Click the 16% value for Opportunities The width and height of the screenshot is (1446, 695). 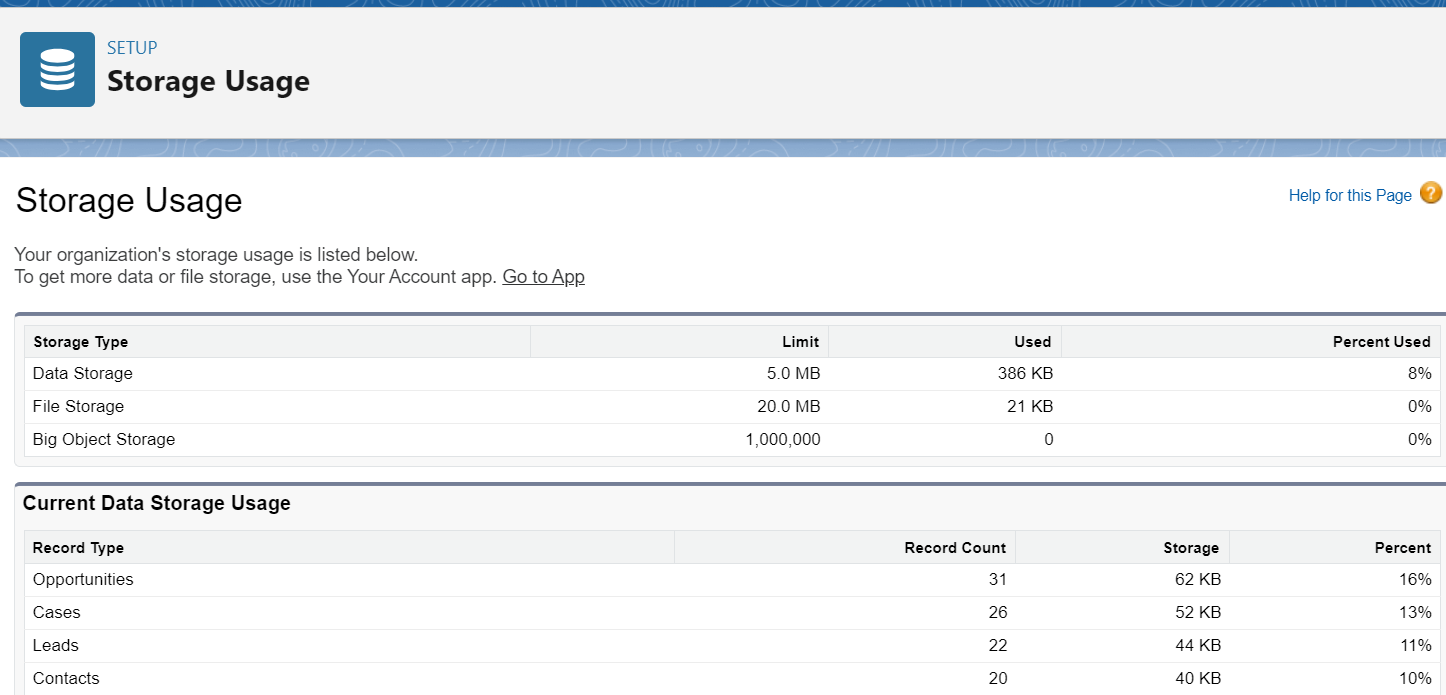(1415, 579)
